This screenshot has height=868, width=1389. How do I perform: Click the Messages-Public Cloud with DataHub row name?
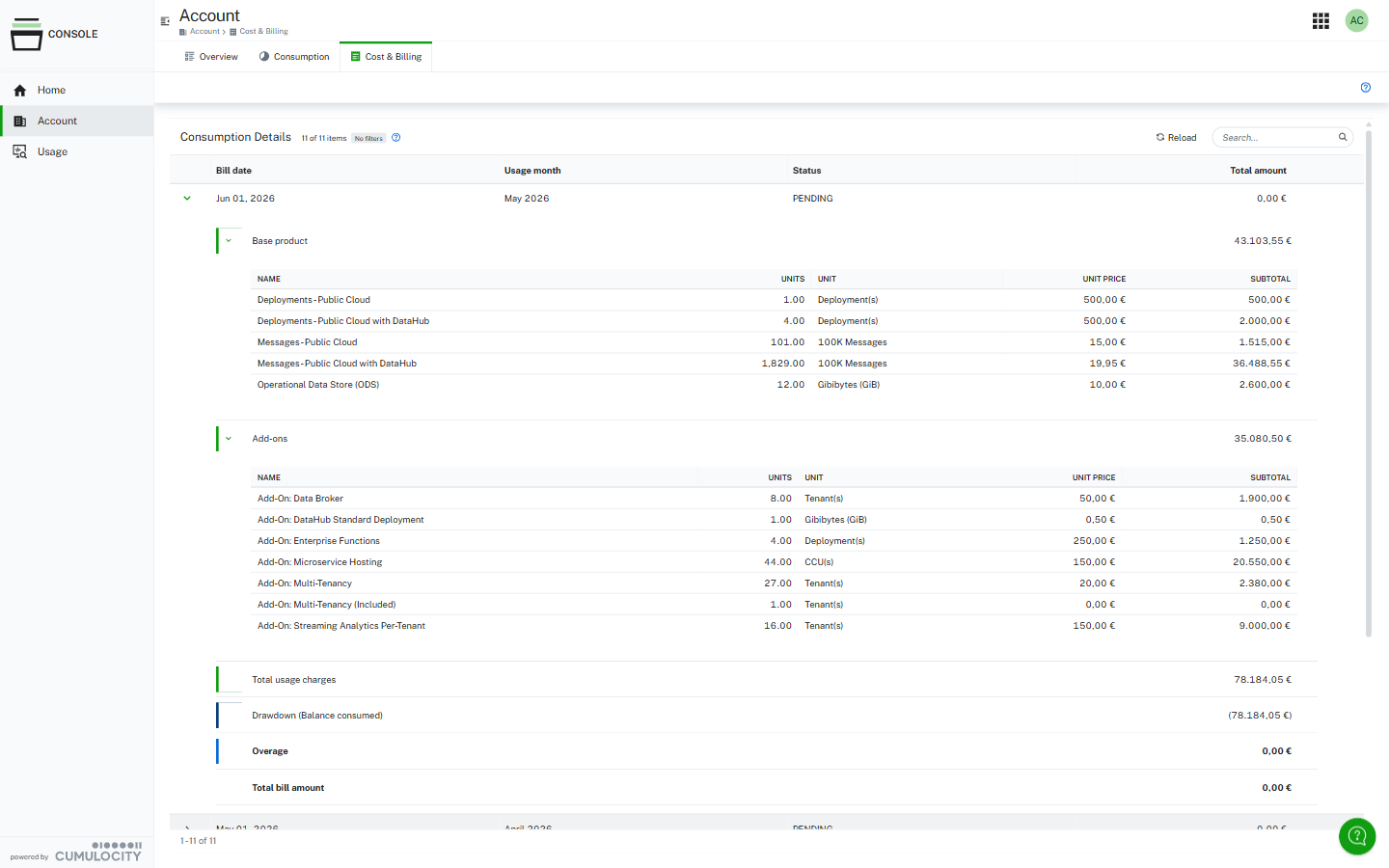(337, 364)
